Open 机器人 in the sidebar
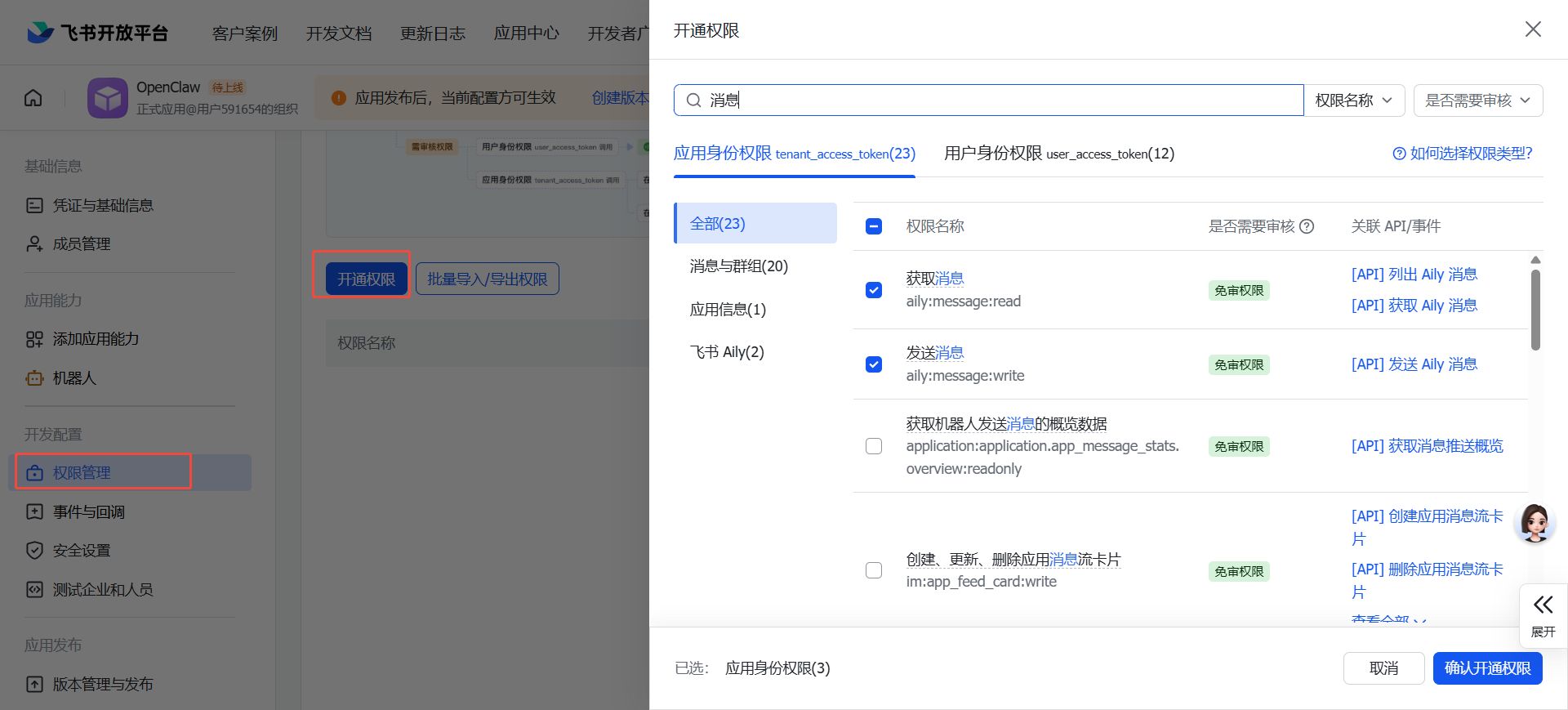1568x710 pixels. (x=74, y=378)
